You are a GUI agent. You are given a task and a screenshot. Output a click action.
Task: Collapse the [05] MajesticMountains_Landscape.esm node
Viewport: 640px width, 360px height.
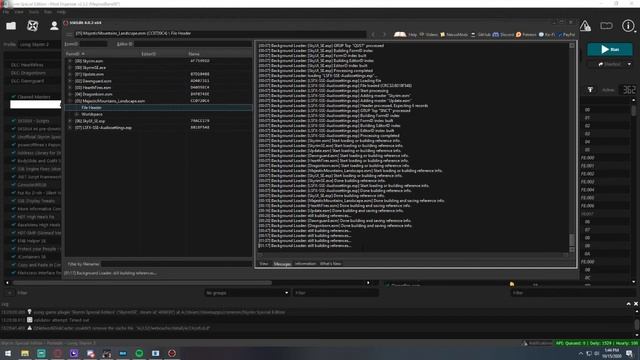(x=70, y=101)
